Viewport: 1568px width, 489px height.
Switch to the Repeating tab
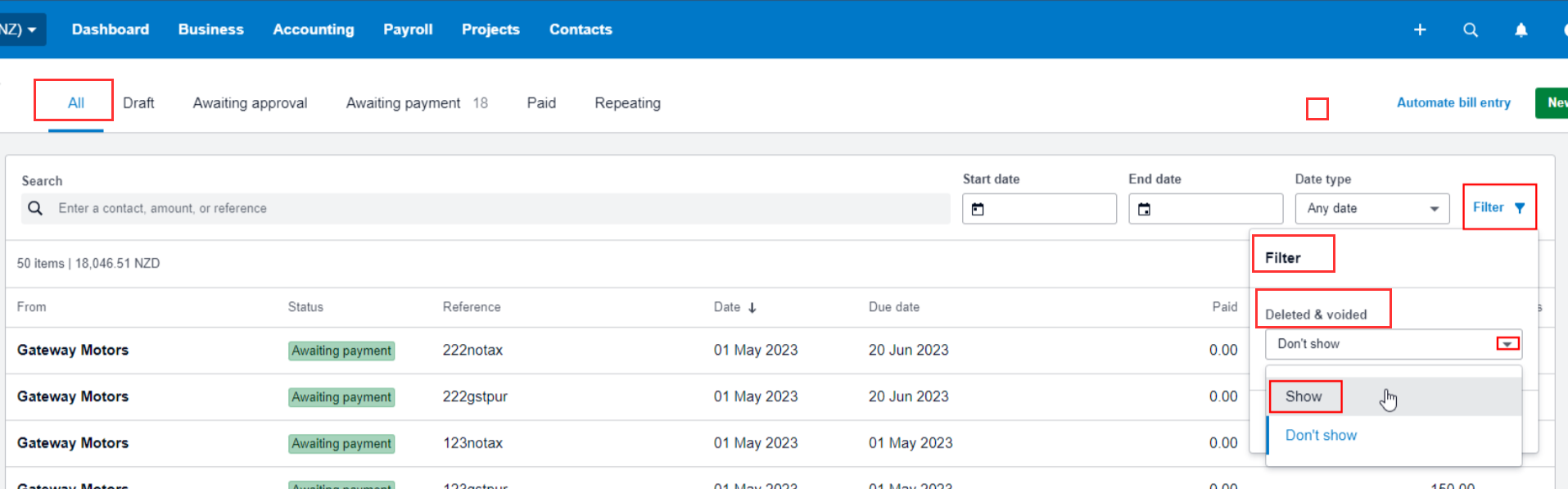tap(627, 103)
